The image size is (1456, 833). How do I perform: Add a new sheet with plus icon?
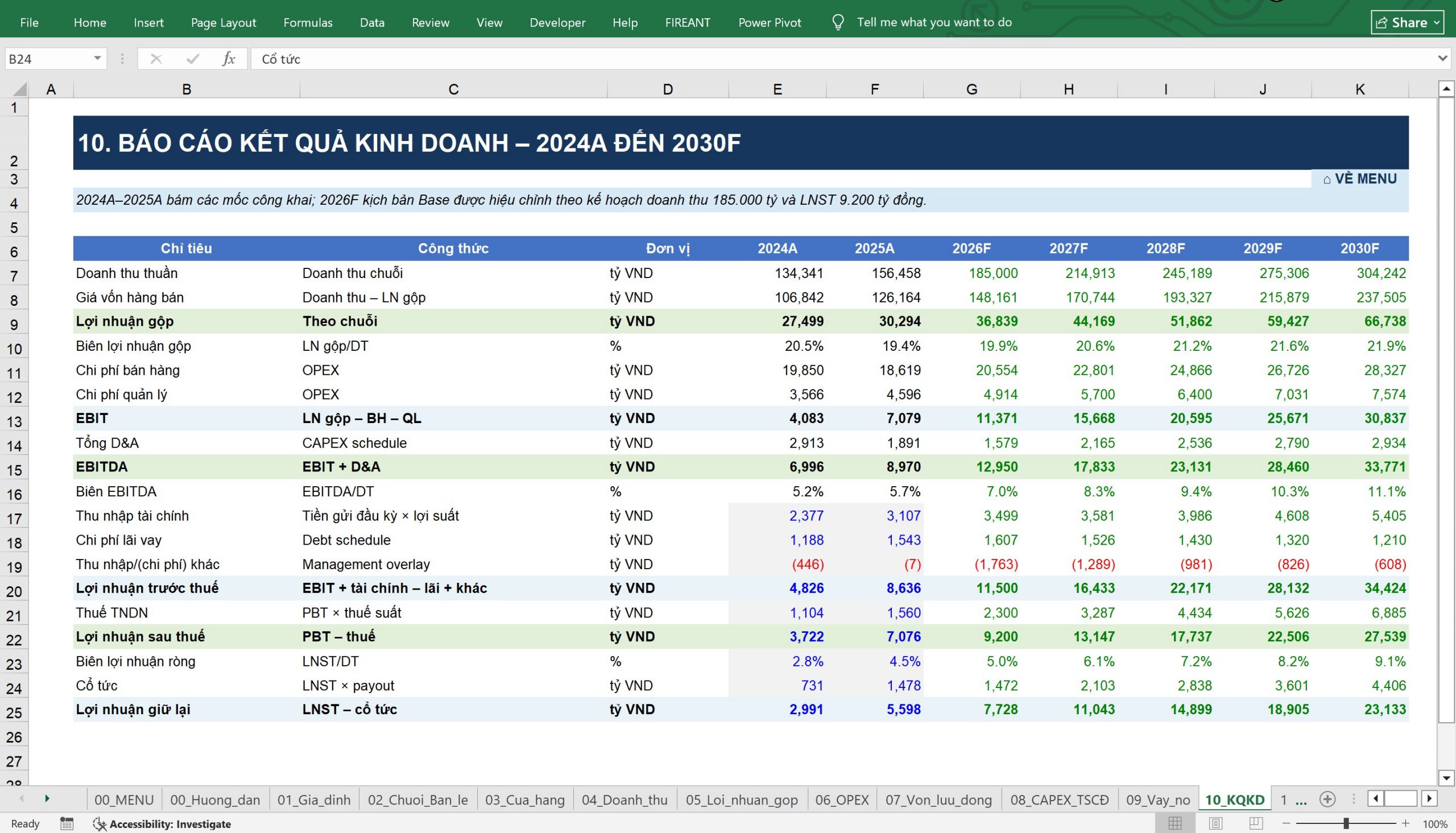point(1327,799)
